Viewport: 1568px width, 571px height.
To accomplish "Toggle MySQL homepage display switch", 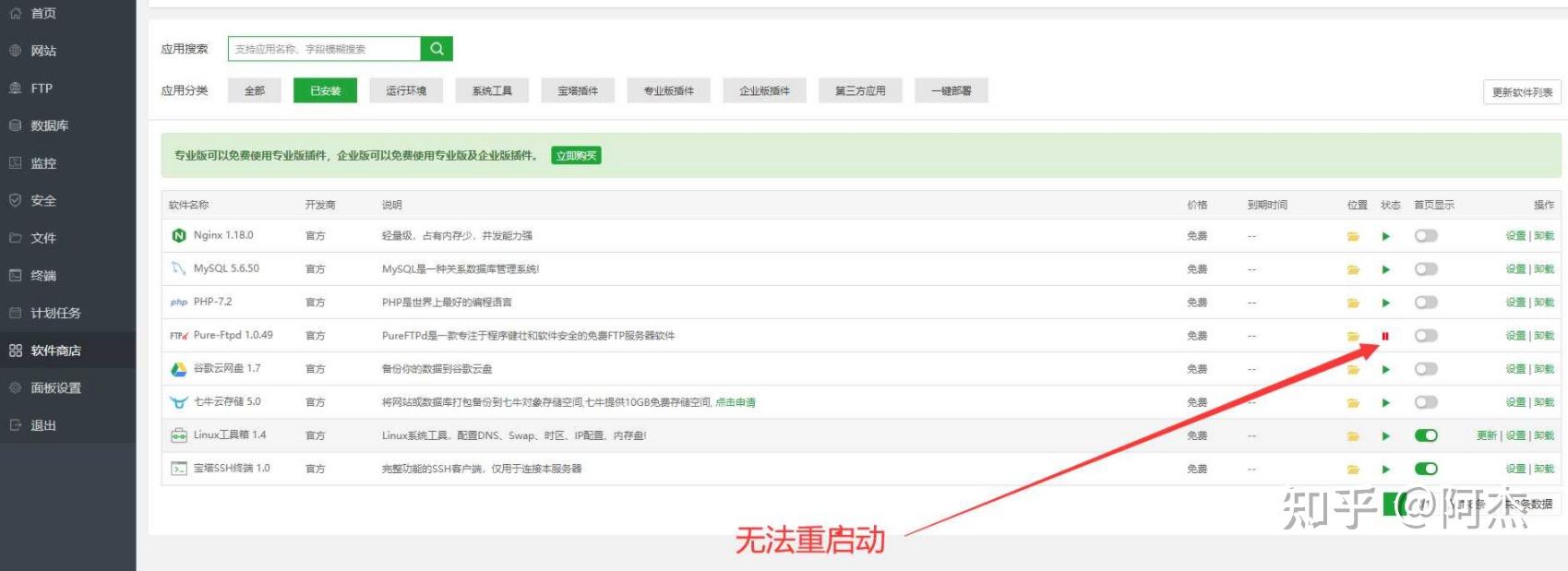I will tap(1426, 269).
